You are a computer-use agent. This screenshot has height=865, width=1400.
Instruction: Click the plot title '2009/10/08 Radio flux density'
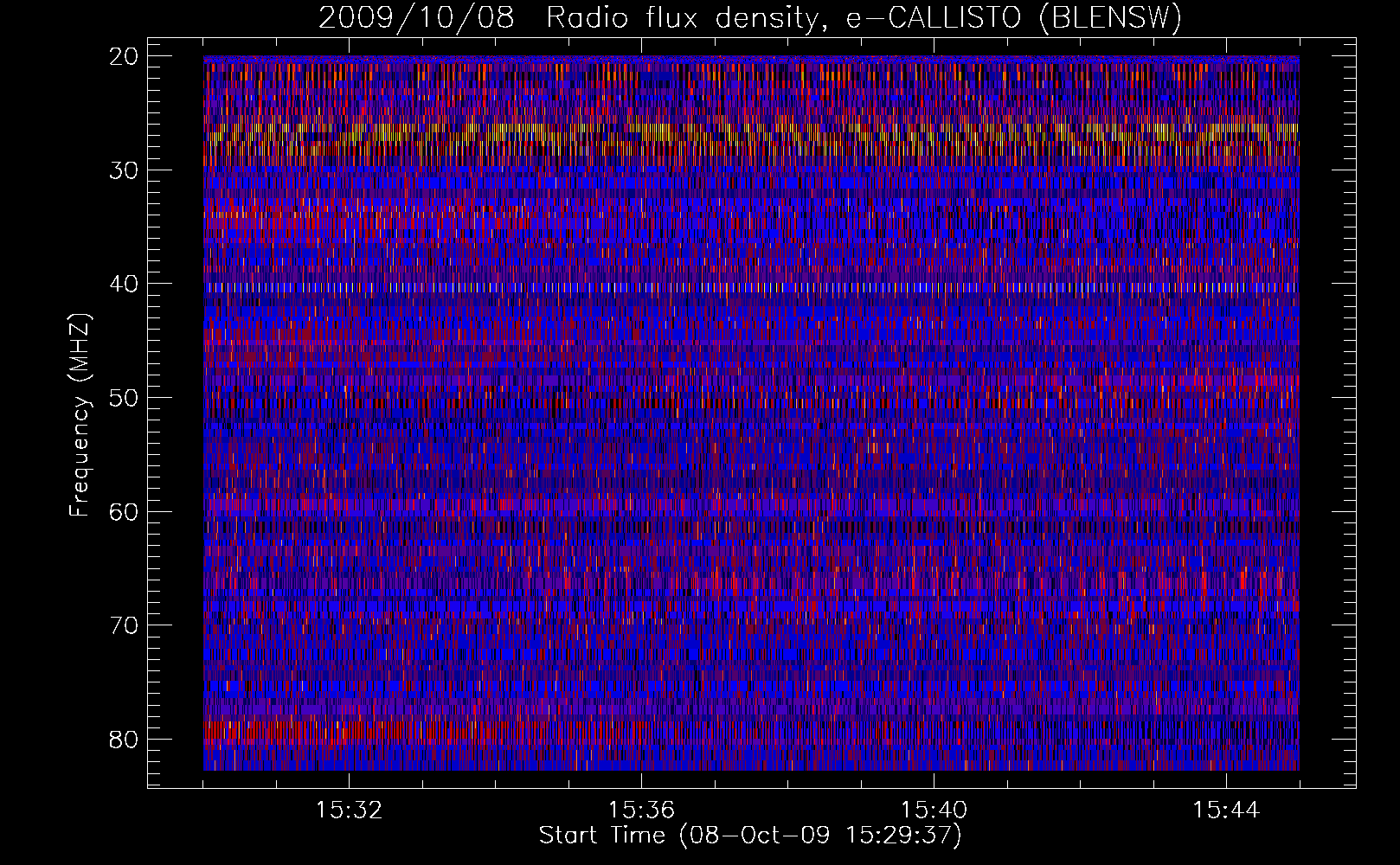click(x=749, y=18)
